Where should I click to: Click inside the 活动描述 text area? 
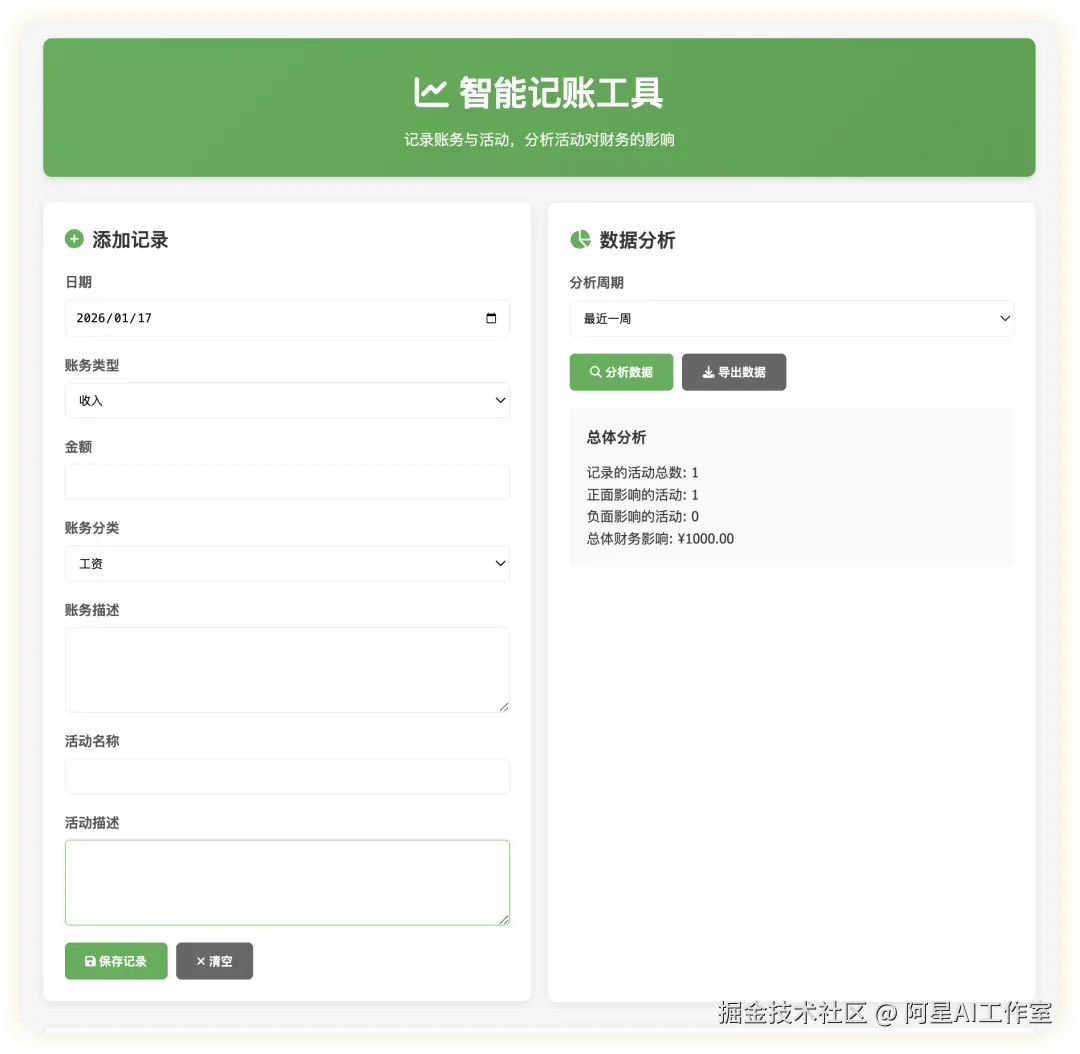pyautogui.click(x=287, y=880)
